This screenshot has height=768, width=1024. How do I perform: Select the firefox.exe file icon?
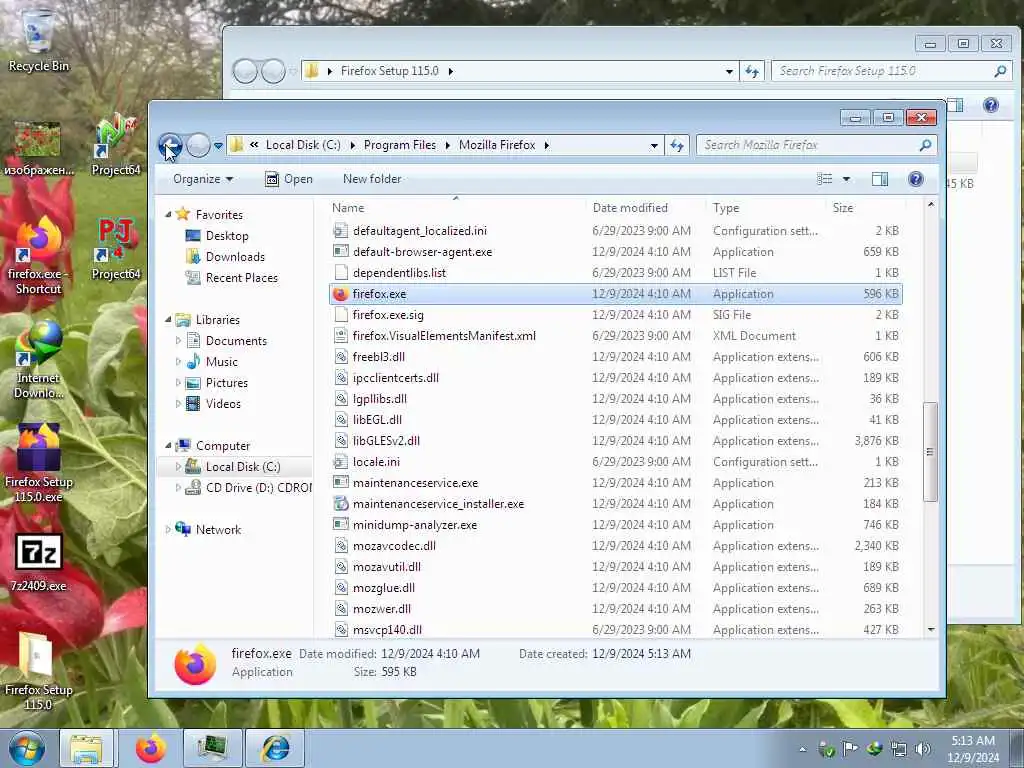[x=340, y=294]
